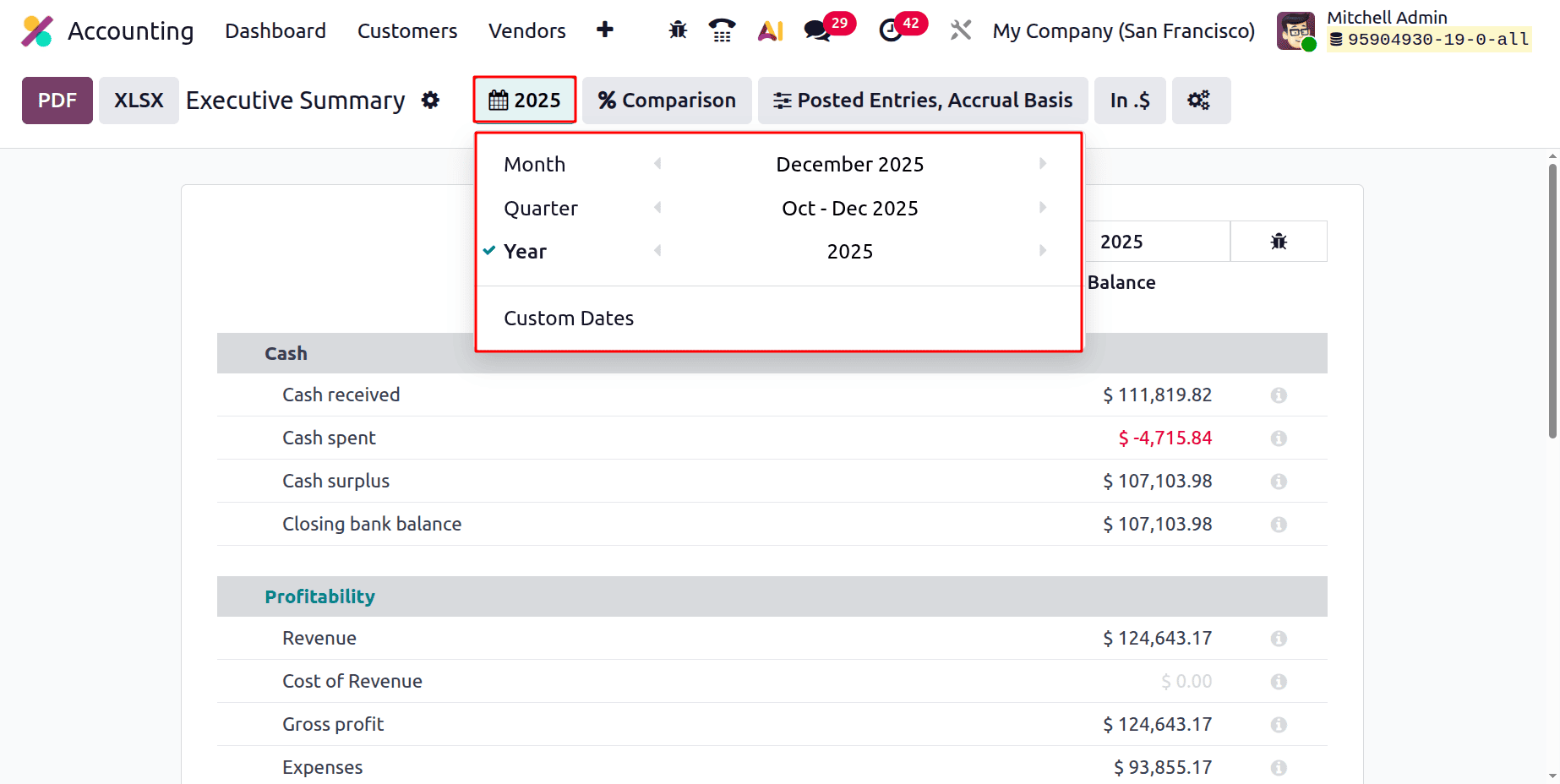Click the phone/VoIP icon
The image size is (1560, 784).
[x=723, y=30]
